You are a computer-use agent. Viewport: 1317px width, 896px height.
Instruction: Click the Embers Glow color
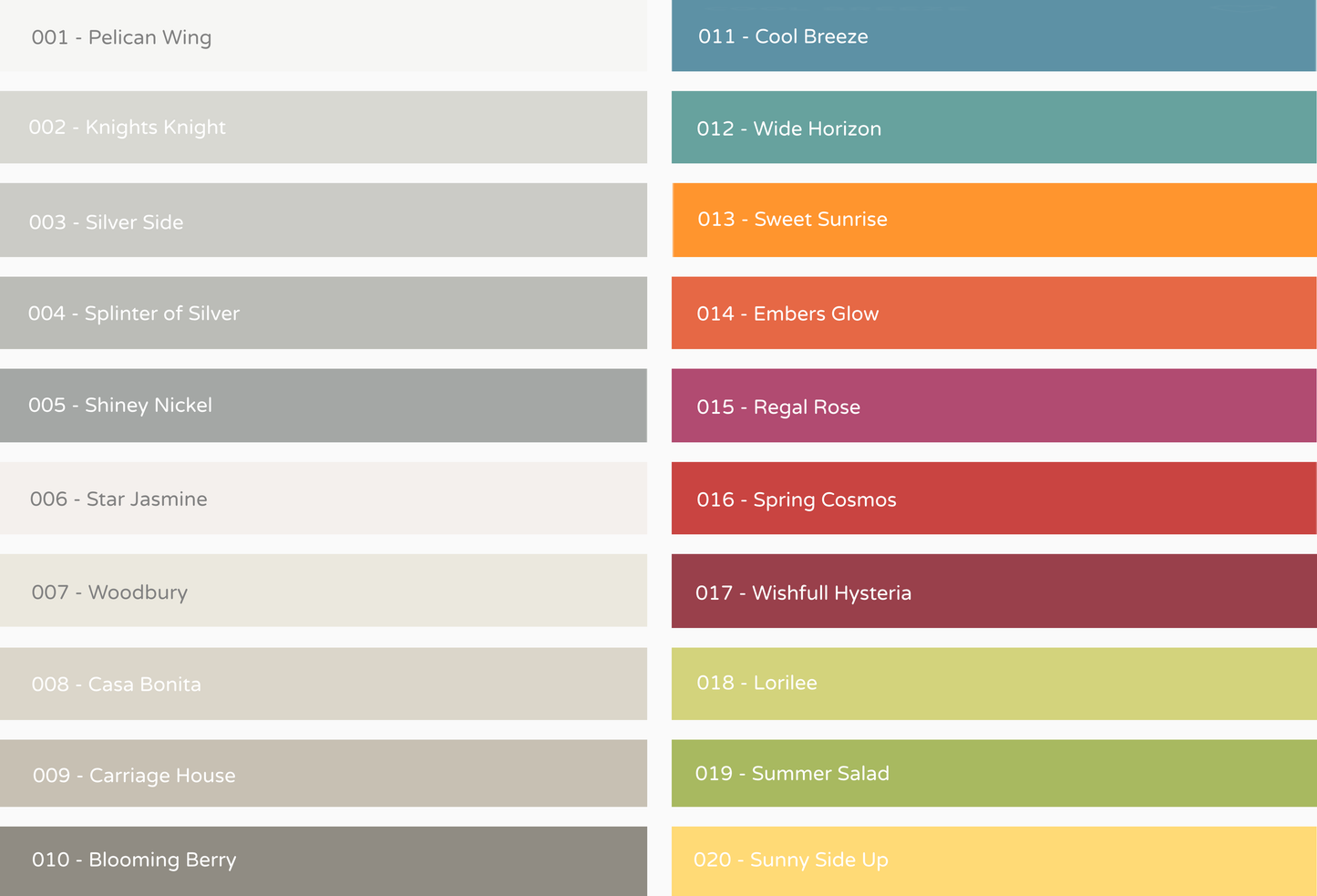point(993,313)
